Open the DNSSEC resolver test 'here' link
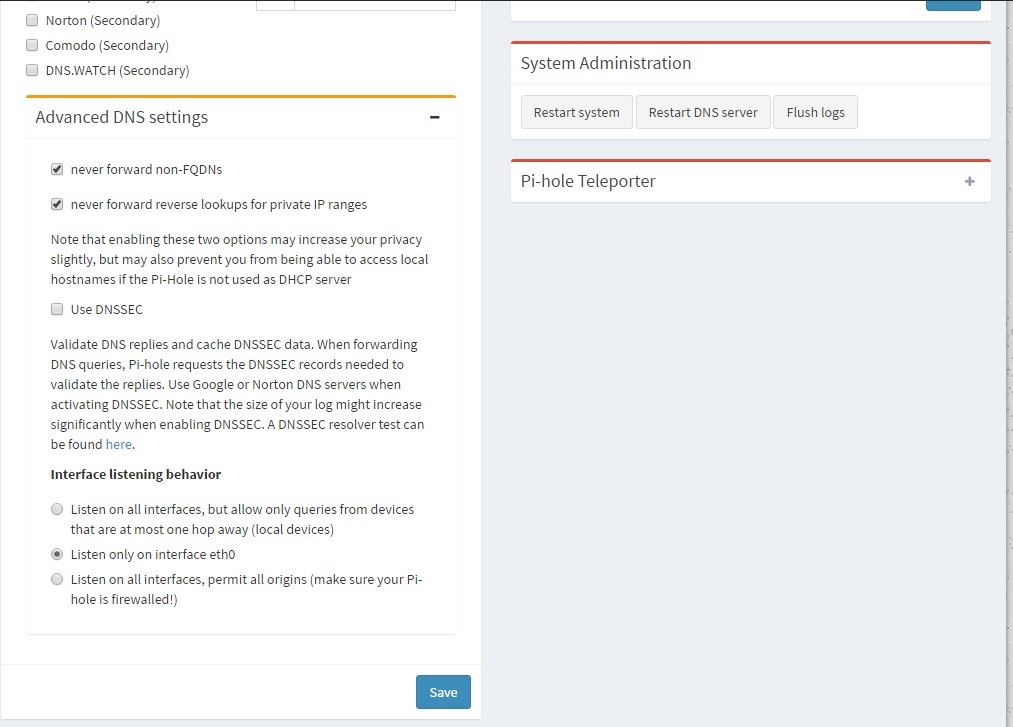Screen dimensions: 1013x727 pos(119,445)
